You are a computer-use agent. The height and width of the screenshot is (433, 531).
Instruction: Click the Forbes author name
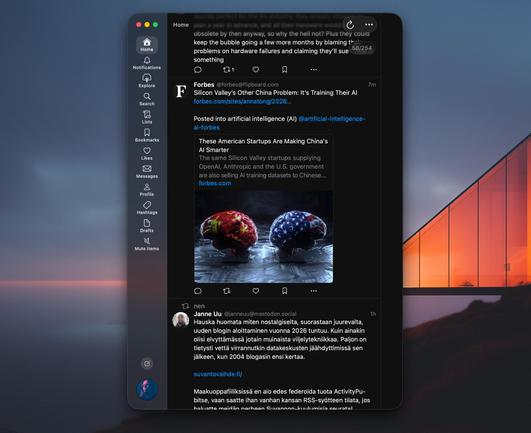[204, 85]
